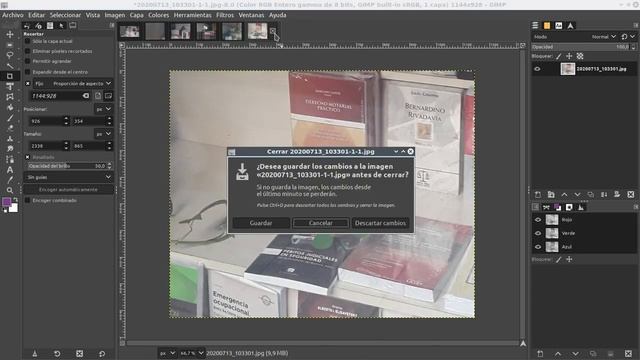Set crop ratio to portrait orientation

(x=98, y=96)
